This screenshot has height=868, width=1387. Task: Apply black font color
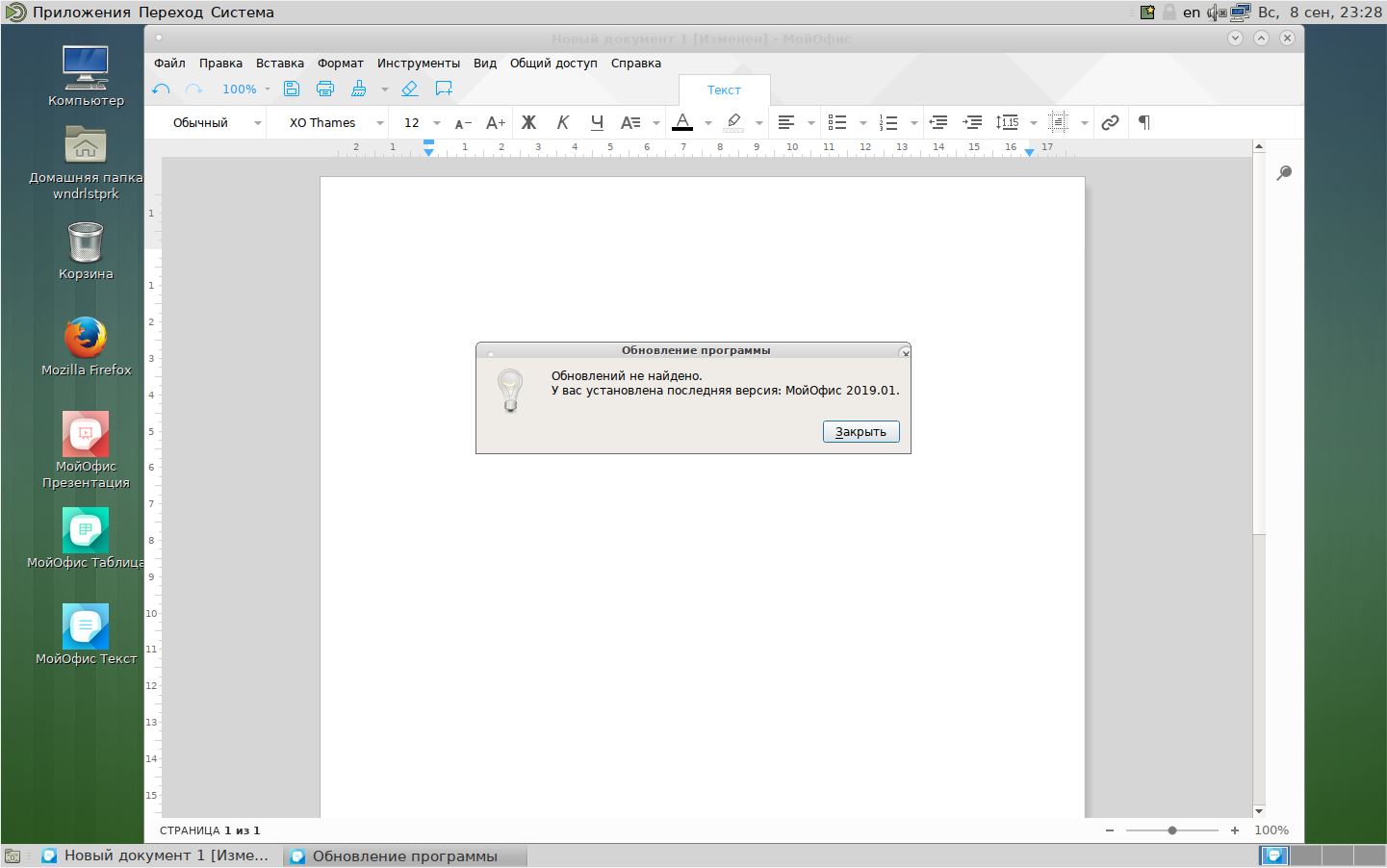pos(682,122)
